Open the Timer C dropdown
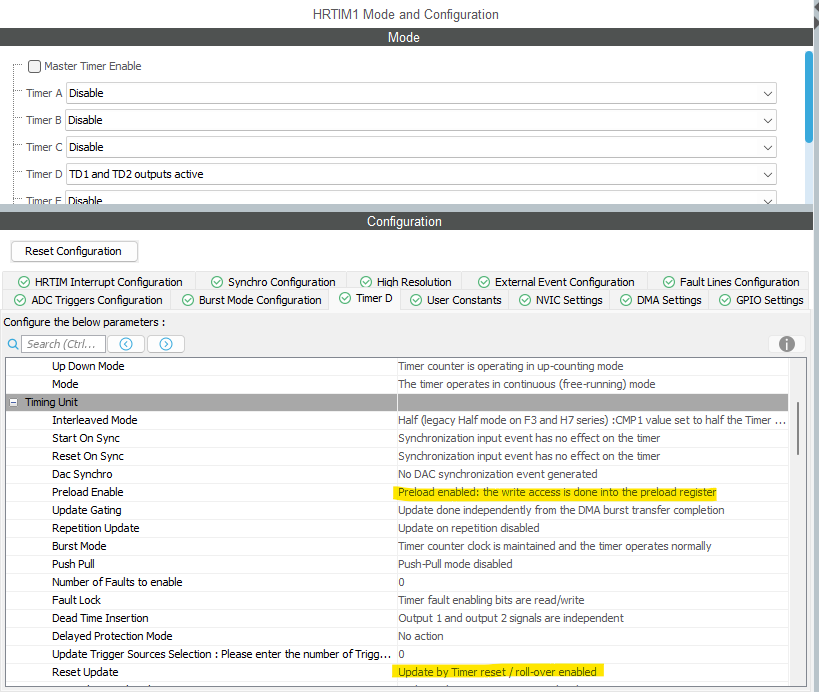819x692 pixels. [x=421, y=147]
